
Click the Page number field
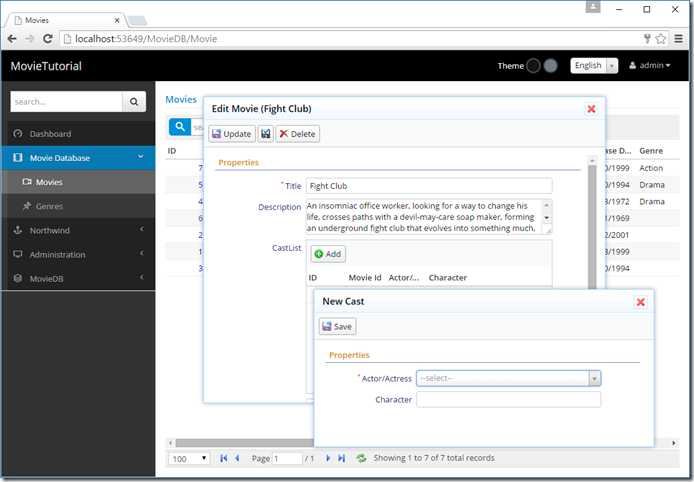pyautogui.click(x=287, y=459)
